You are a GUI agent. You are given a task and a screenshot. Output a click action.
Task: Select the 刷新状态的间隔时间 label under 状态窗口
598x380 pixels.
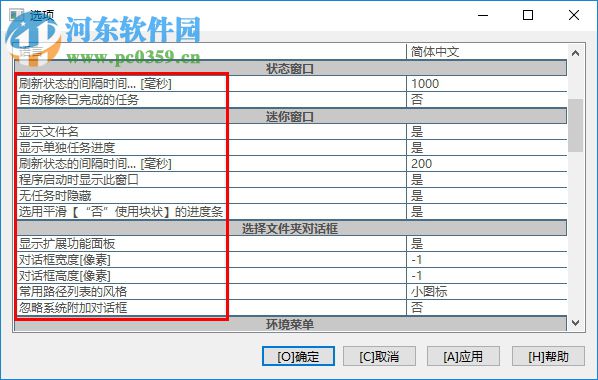tap(95, 84)
